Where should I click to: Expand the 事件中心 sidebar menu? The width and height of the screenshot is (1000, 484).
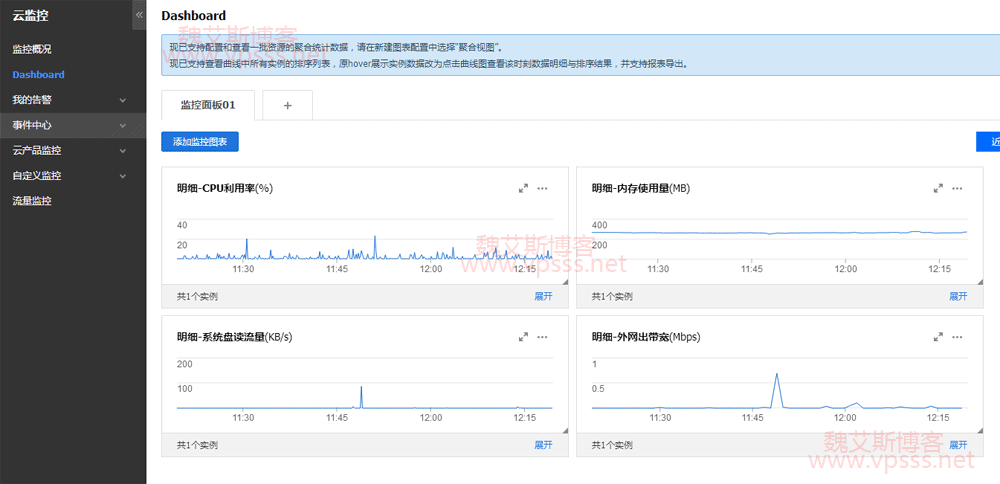coord(122,126)
